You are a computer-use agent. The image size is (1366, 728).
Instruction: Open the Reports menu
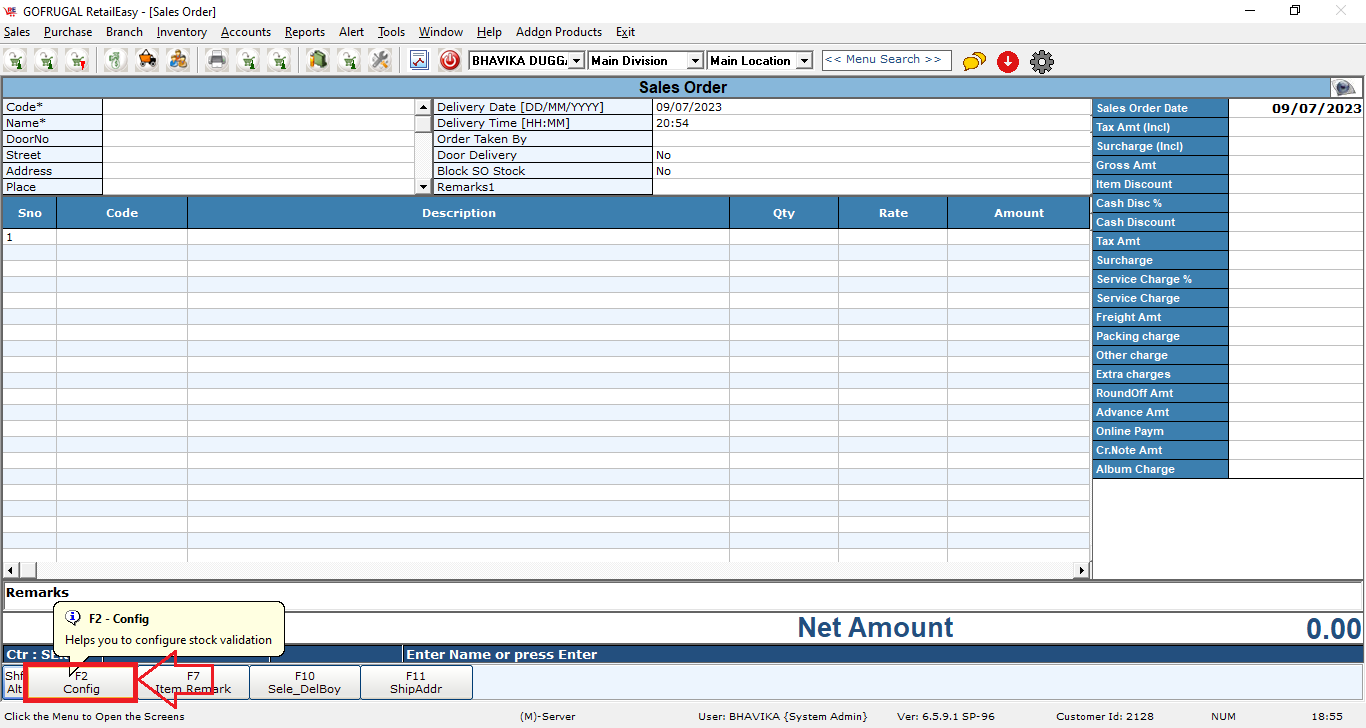[305, 32]
